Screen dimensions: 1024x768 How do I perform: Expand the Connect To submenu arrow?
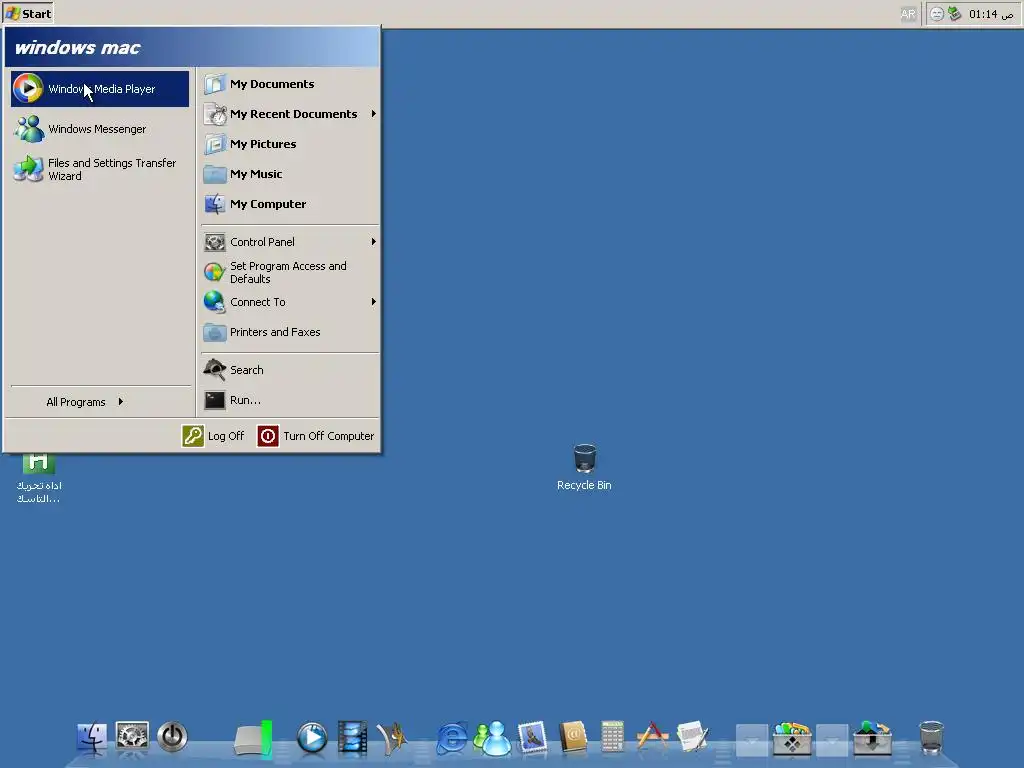tap(374, 302)
